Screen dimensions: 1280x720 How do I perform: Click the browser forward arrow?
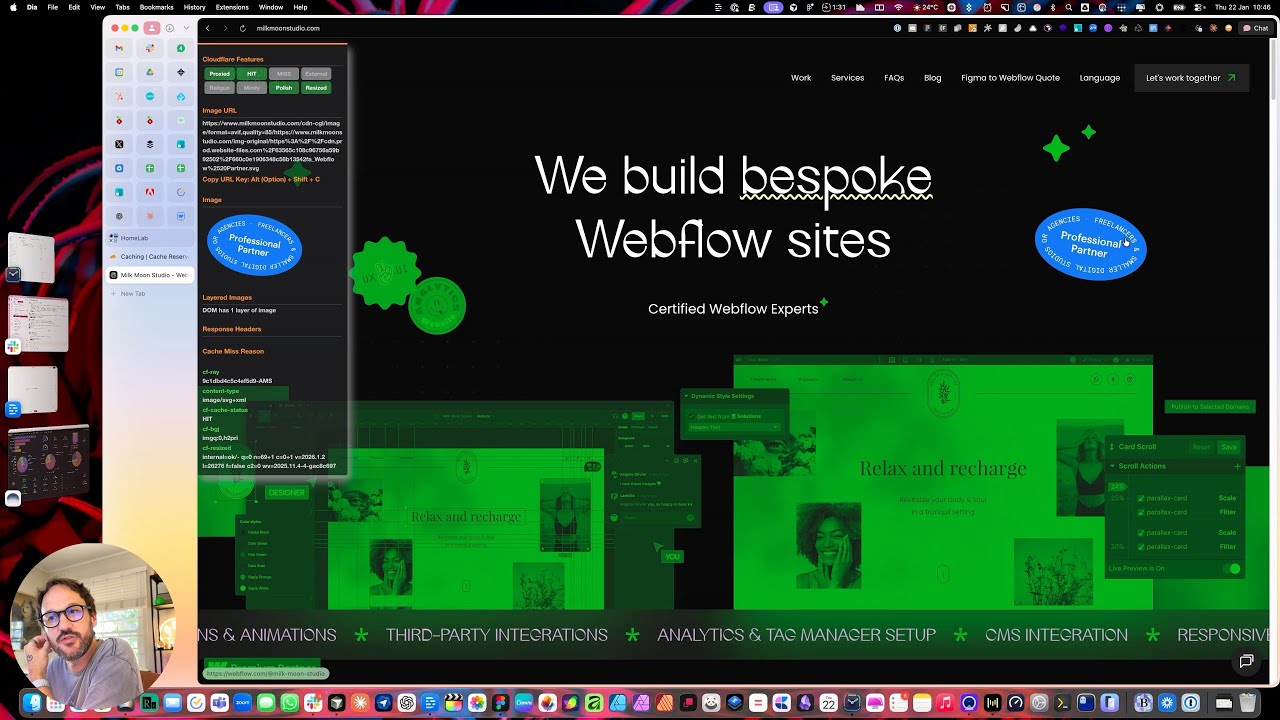225,28
